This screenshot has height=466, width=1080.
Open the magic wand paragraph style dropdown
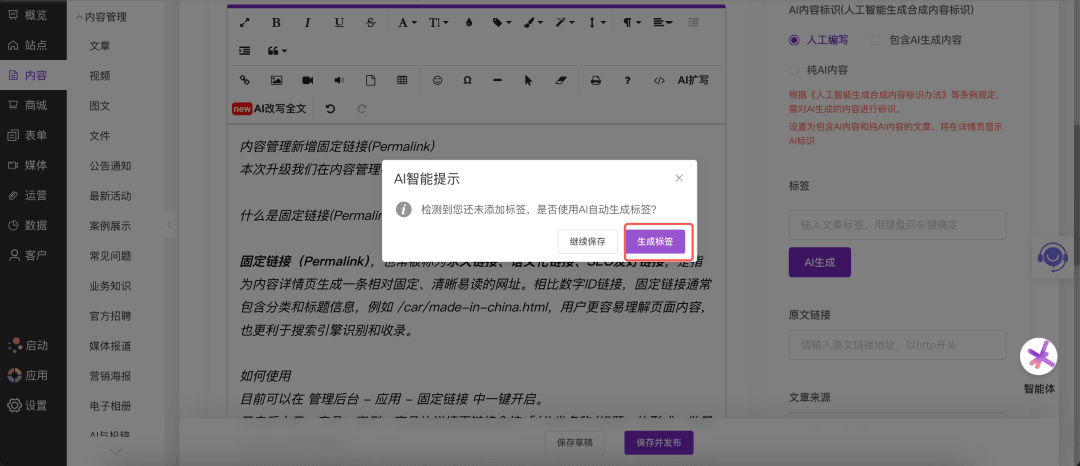click(565, 23)
